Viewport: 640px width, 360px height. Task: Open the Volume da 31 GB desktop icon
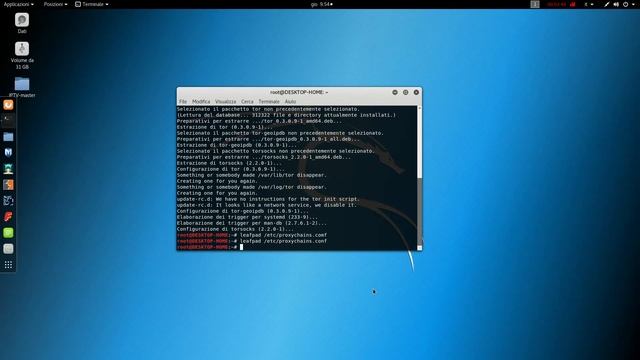(22, 55)
